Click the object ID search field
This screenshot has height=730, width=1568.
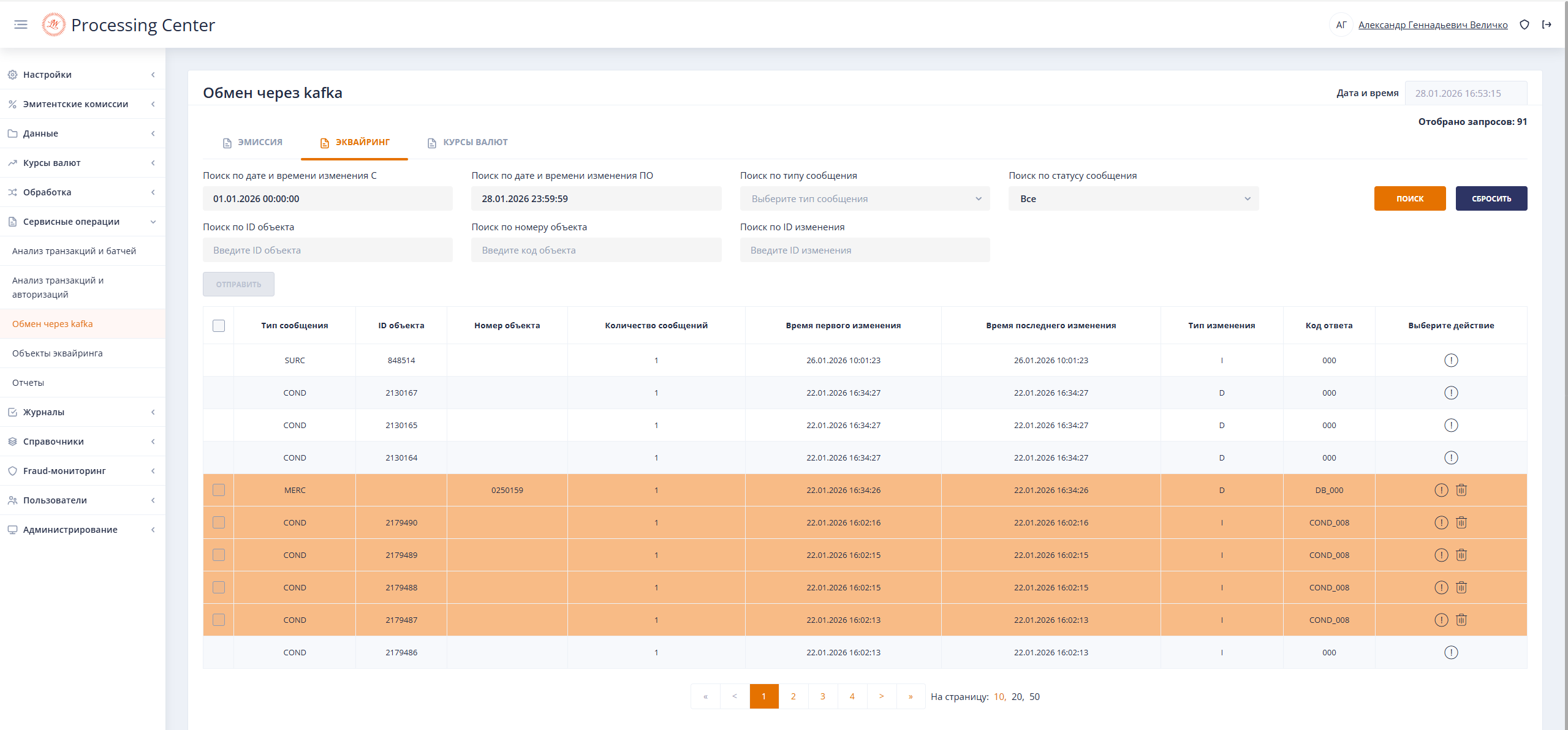pyautogui.click(x=327, y=250)
